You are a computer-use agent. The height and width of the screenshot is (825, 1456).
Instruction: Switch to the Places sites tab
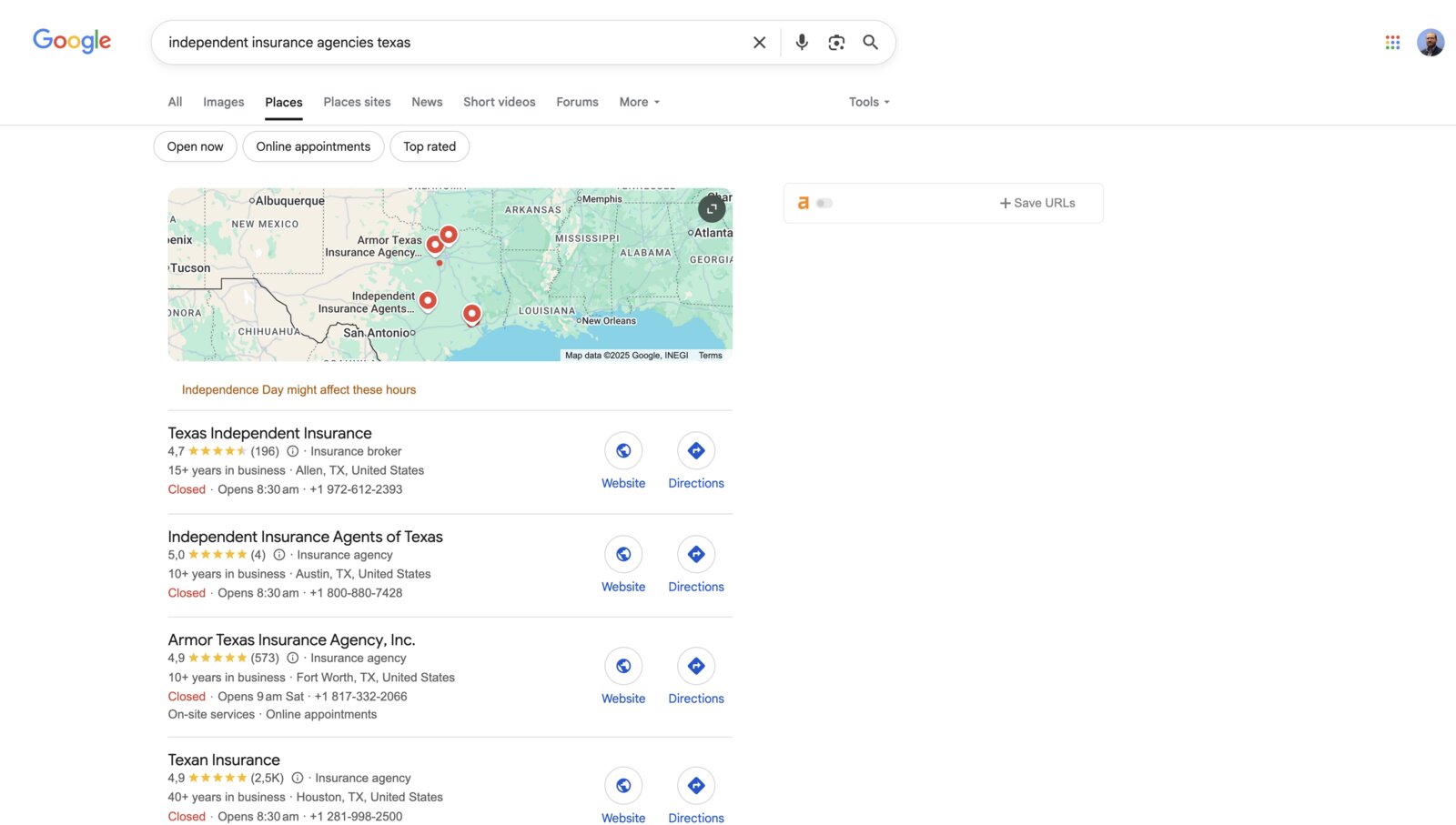tap(357, 102)
